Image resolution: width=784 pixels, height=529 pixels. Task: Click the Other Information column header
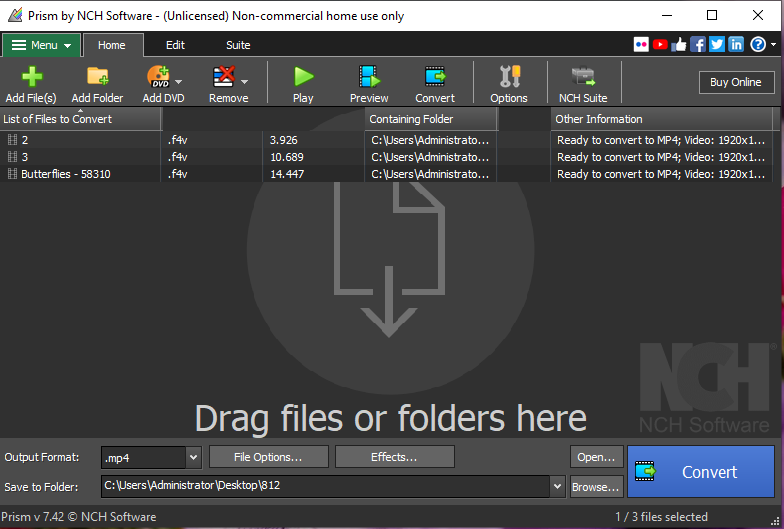pyautogui.click(x=662, y=119)
